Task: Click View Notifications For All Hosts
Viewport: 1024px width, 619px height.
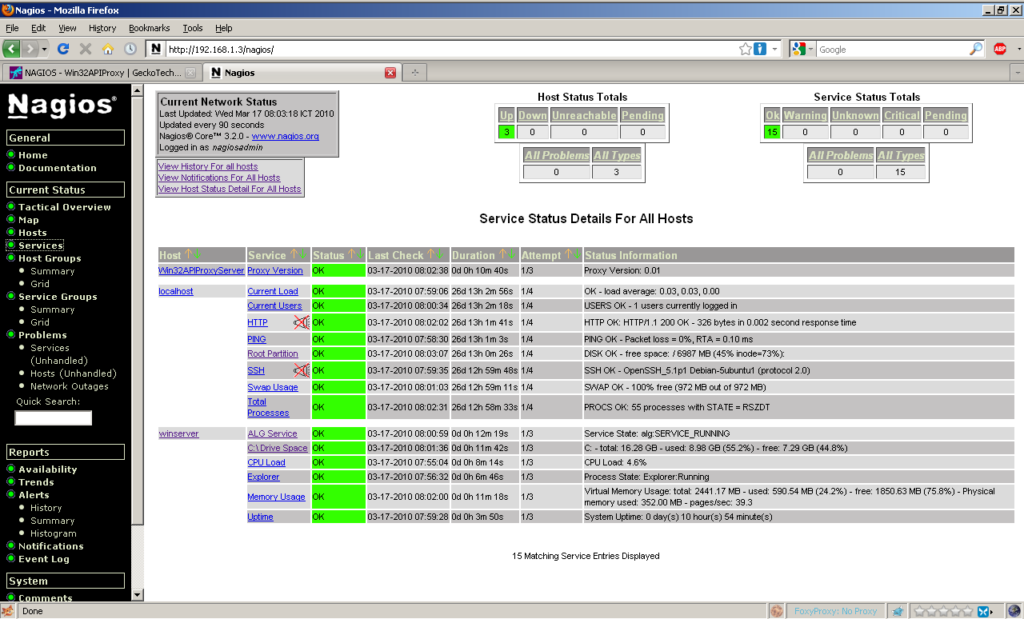Action: click(x=219, y=178)
